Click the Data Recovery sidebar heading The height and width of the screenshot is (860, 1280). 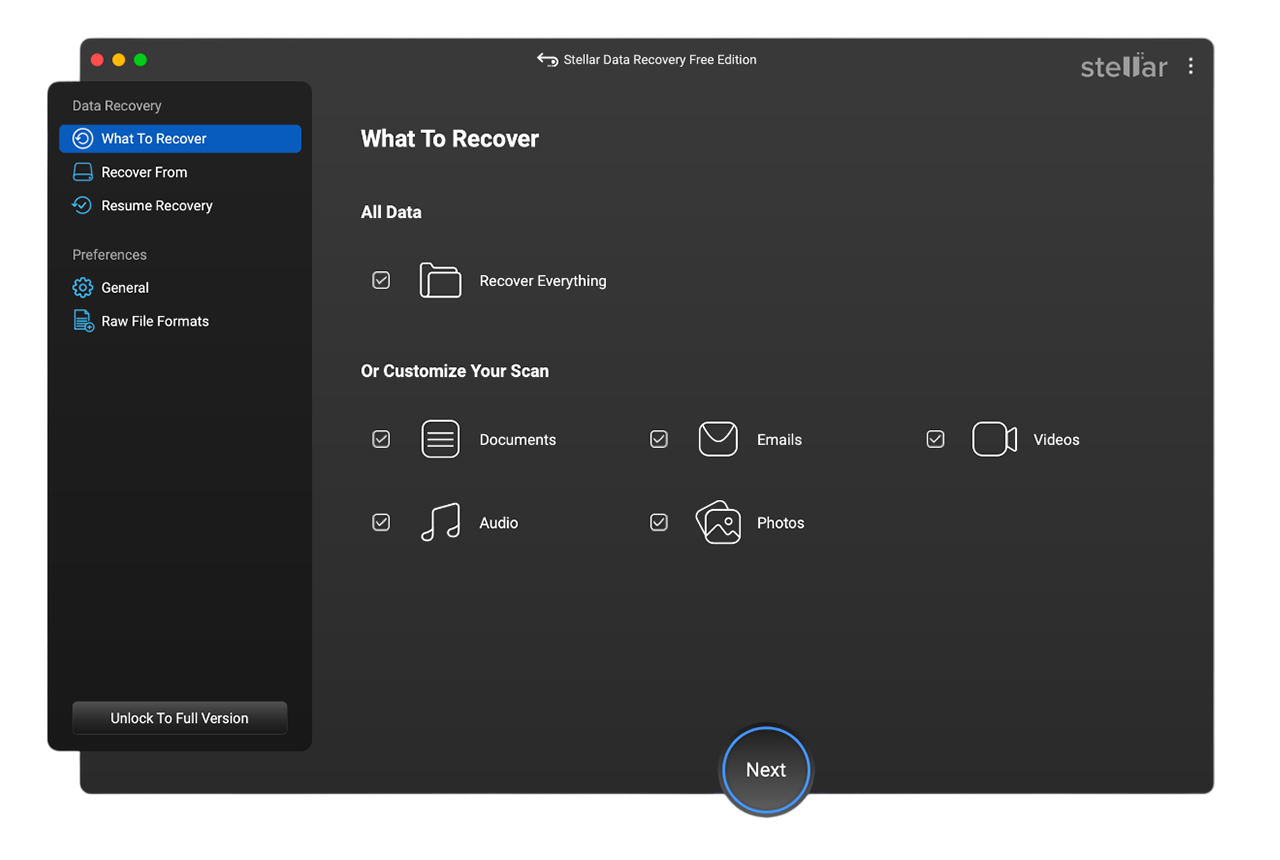point(117,106)
